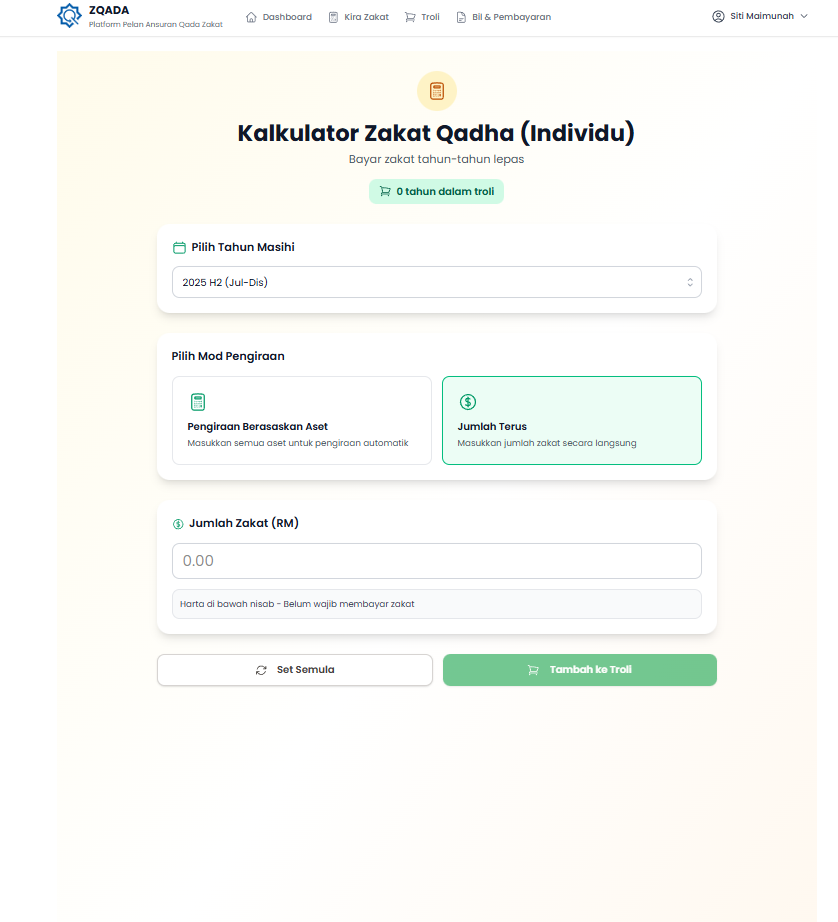Click the calendar icon beside Pilih Tahun Masihi
This screenshot has width=838, height=922.
(180, 248)
